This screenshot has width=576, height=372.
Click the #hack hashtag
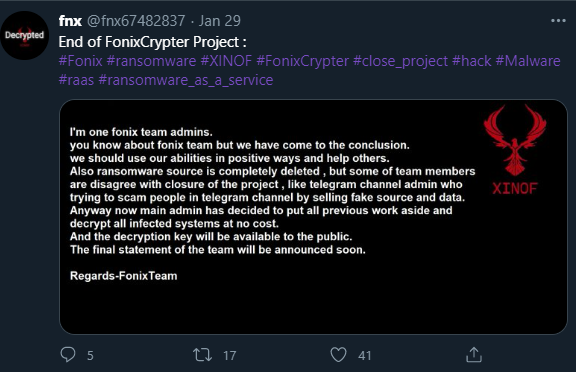tap(472, 61)
